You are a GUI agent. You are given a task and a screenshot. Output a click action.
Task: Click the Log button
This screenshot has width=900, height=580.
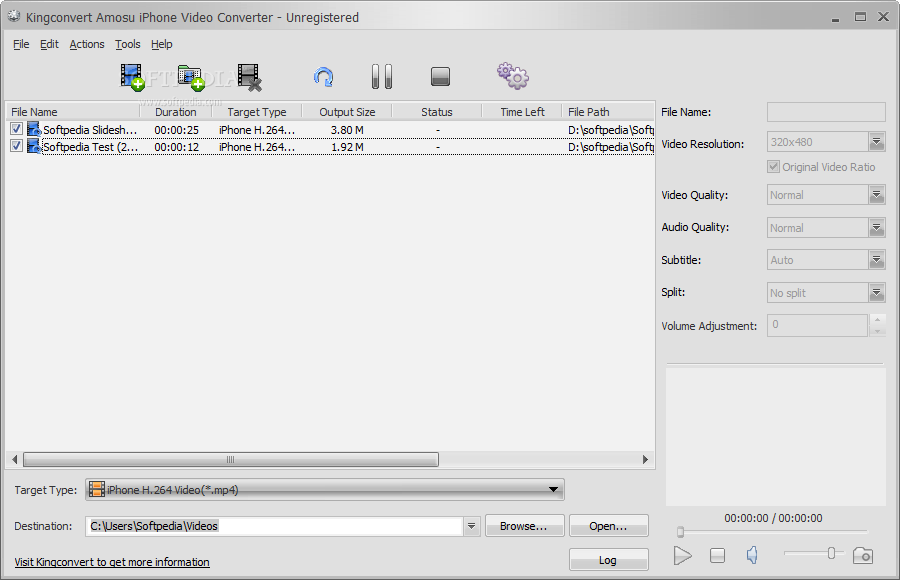click(x=608, y=560)
